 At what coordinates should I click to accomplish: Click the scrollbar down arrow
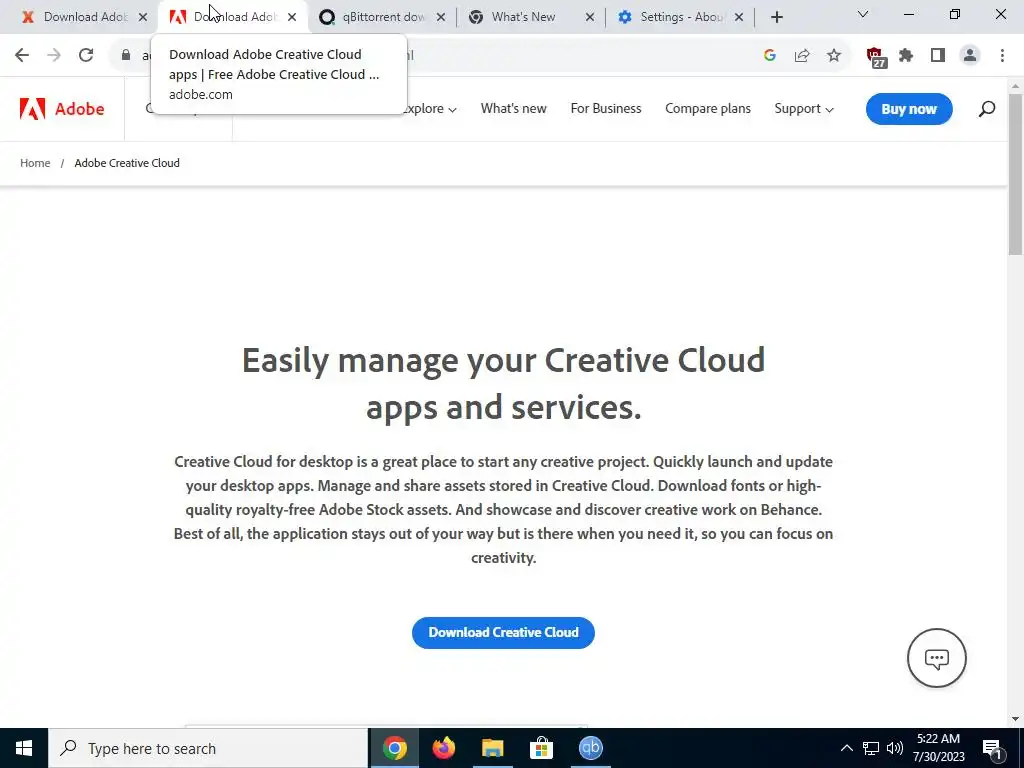1016,719
